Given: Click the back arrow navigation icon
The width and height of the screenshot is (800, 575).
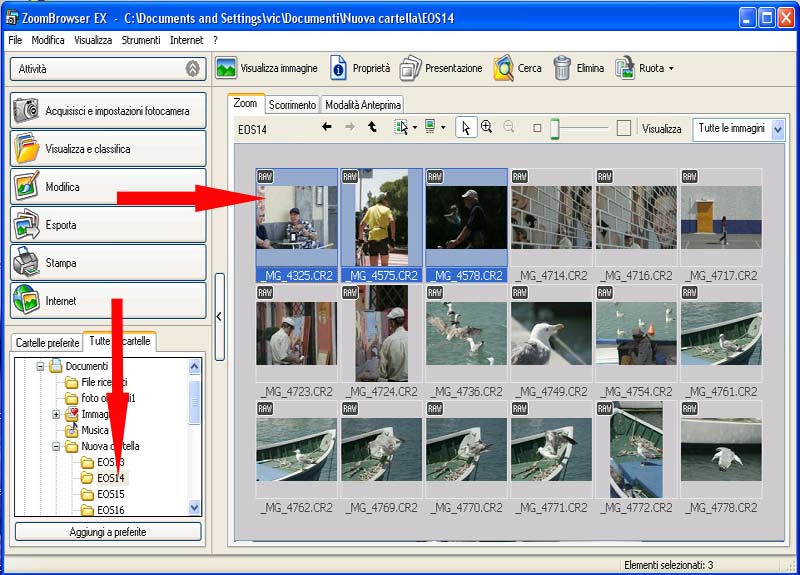Looking at the screenshot, I should (x=327, y=128).
